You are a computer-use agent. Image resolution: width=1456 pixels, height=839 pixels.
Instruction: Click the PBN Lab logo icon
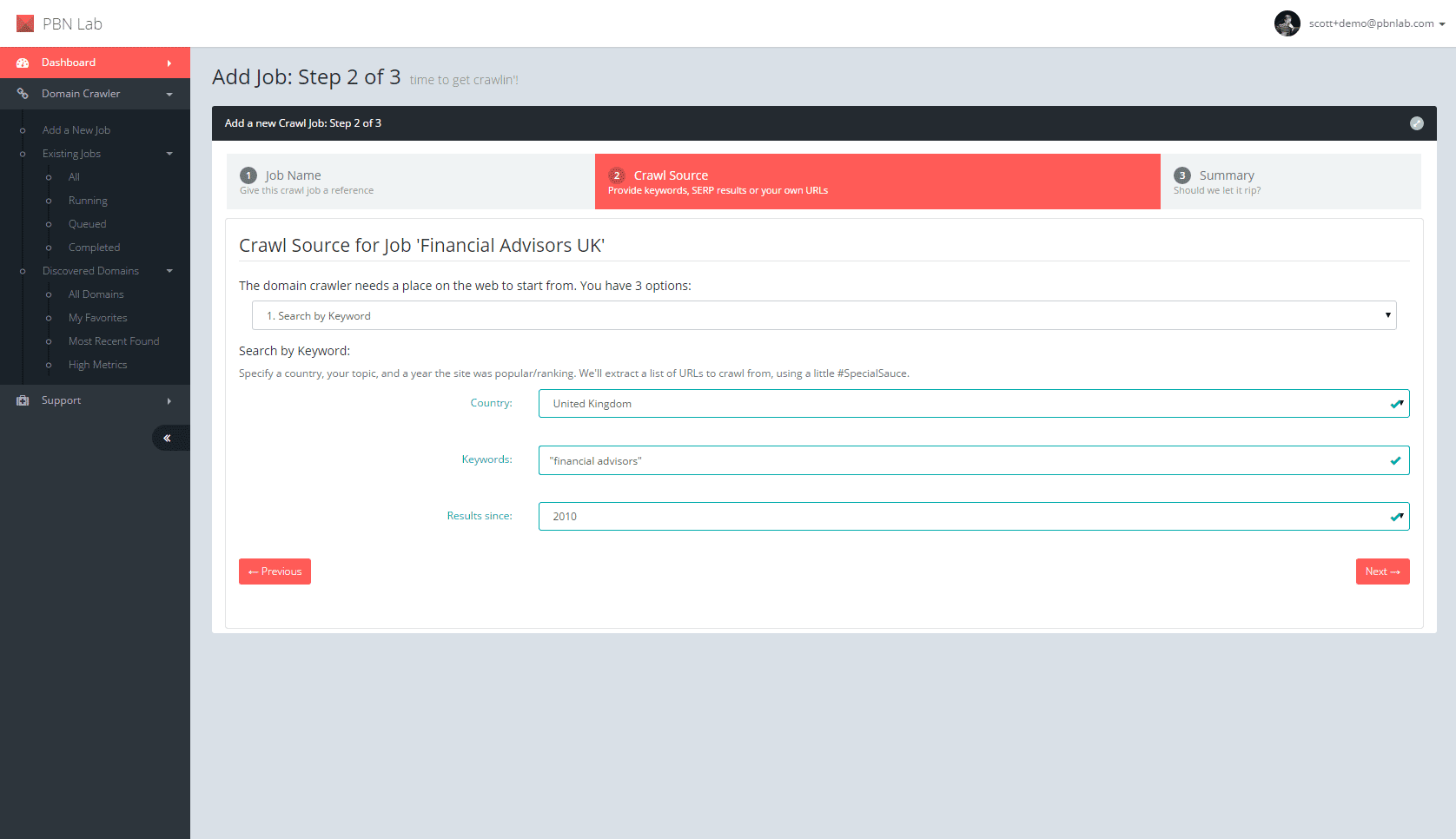(x=25, y=23)
